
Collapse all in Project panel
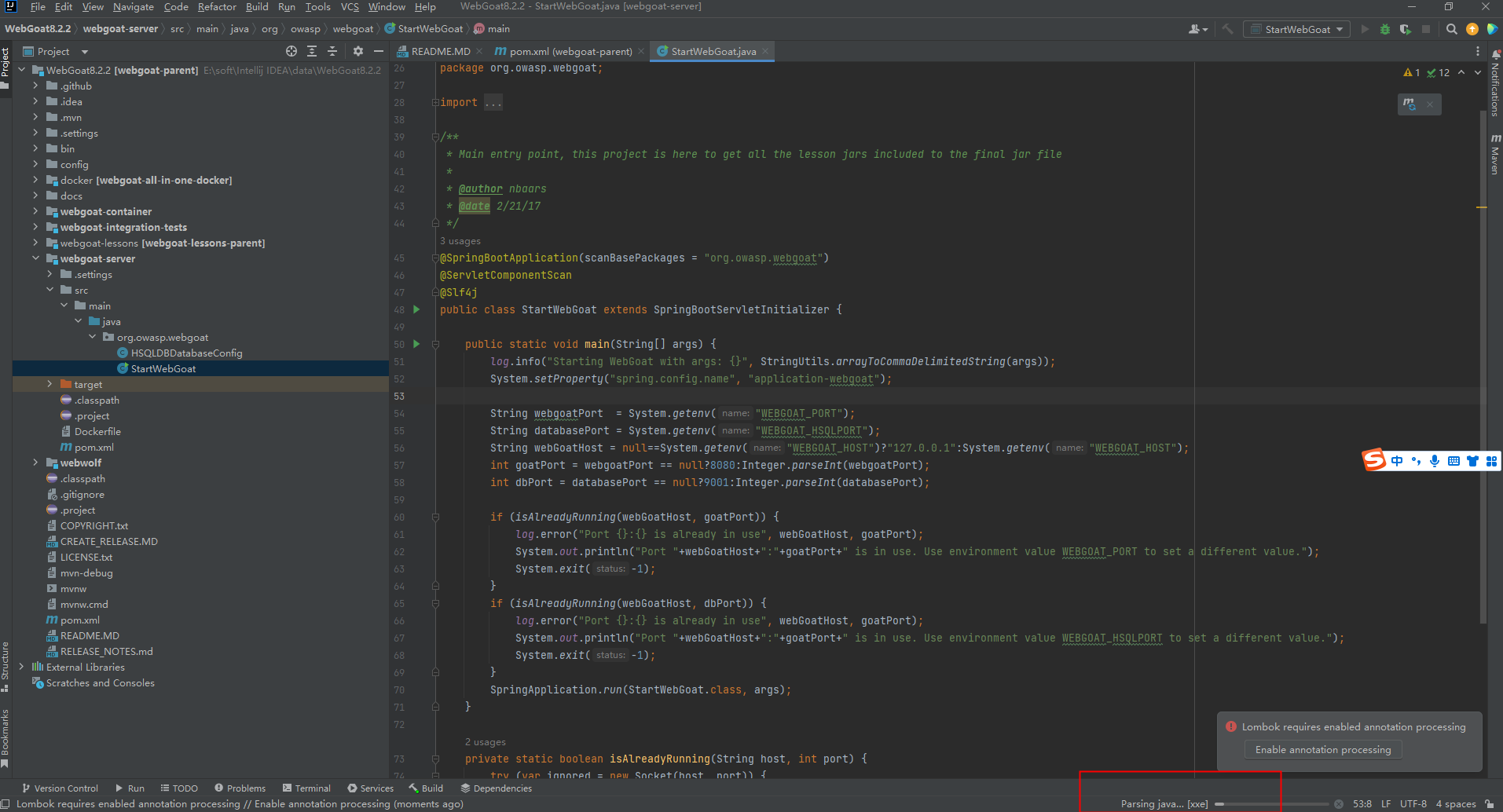point(332,51)
